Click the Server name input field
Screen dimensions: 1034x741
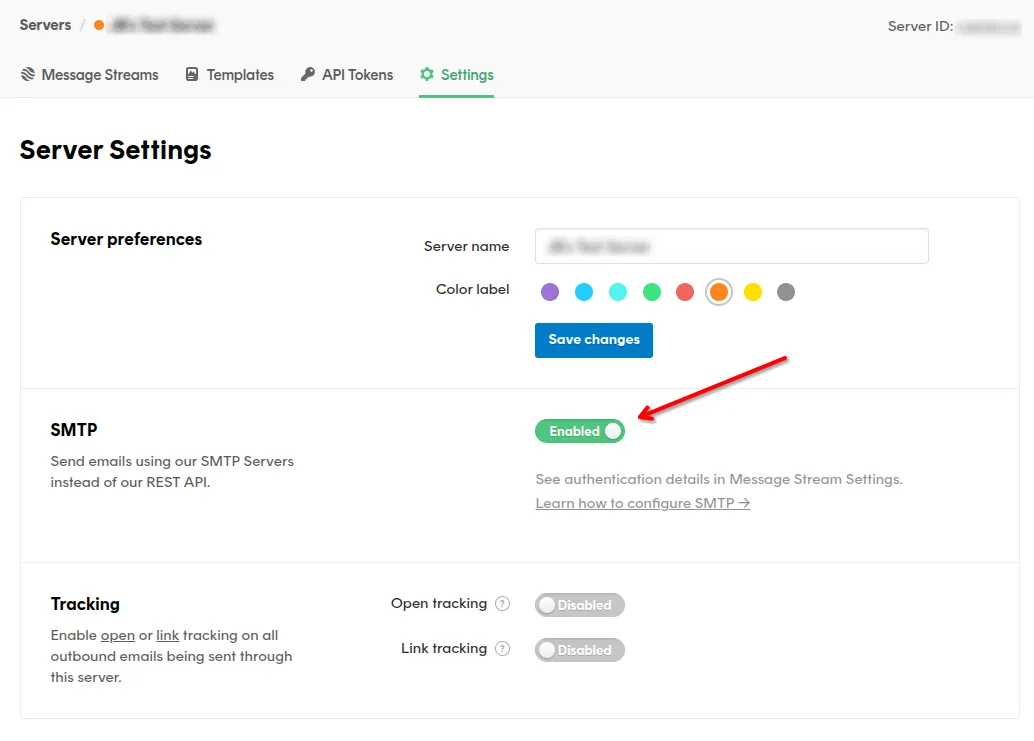pos(732,246)
